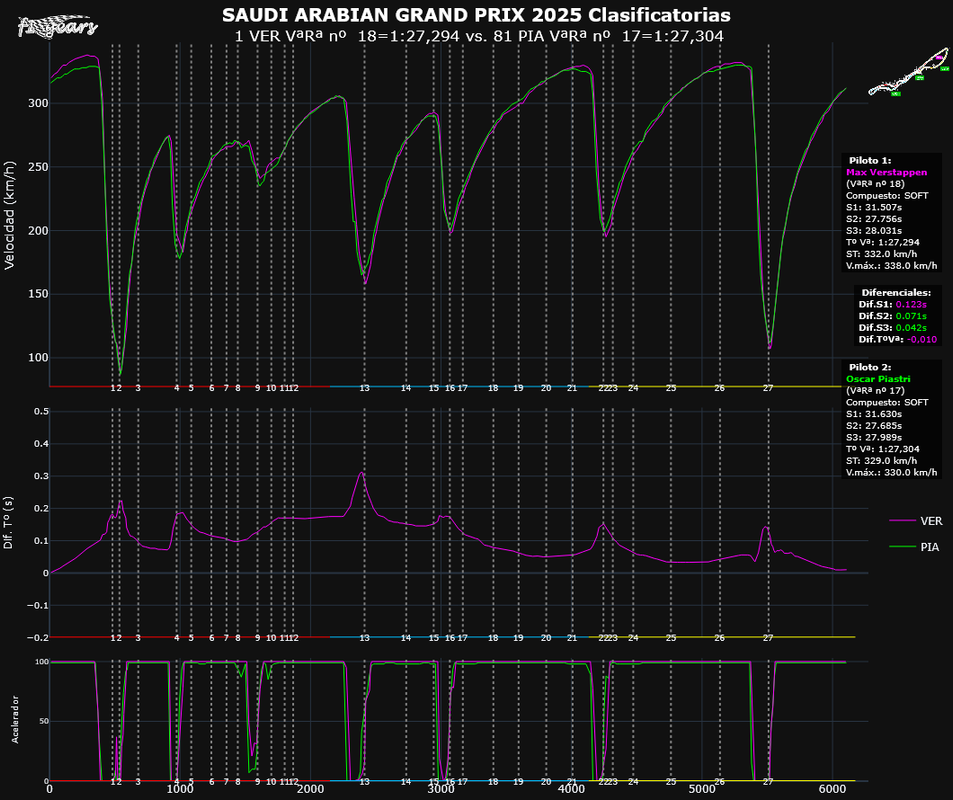The image size is (953, 800).
Task: Click the 'Piloto 2:' heading
Action: [x=870, y=367]
